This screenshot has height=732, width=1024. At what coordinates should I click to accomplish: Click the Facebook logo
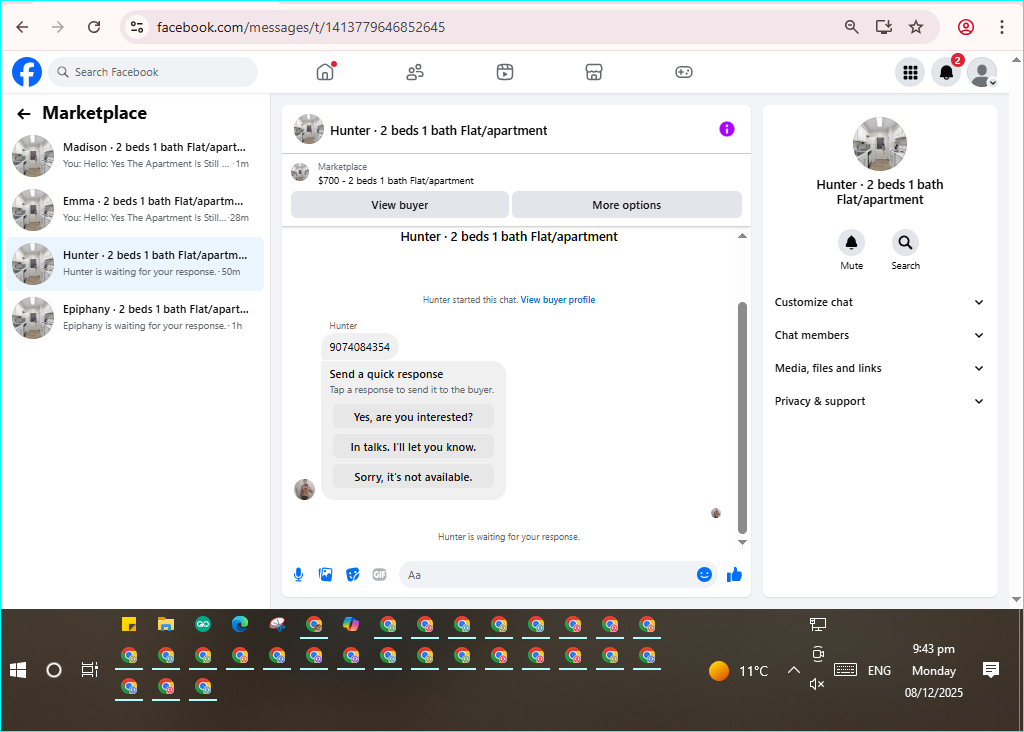[x=27, y=72]
